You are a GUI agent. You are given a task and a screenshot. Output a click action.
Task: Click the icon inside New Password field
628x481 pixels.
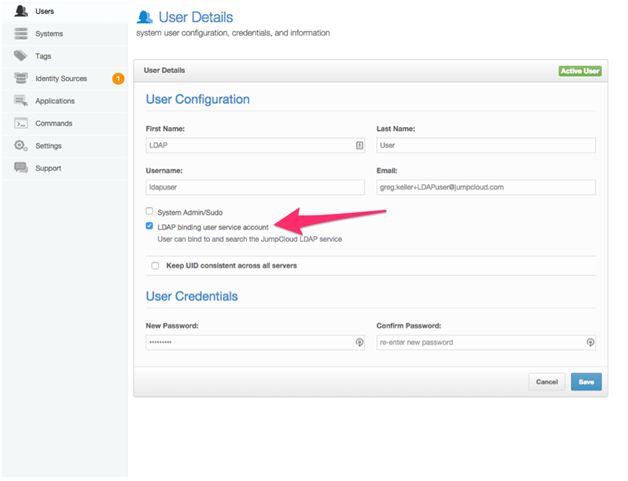[x=359, y=342]
